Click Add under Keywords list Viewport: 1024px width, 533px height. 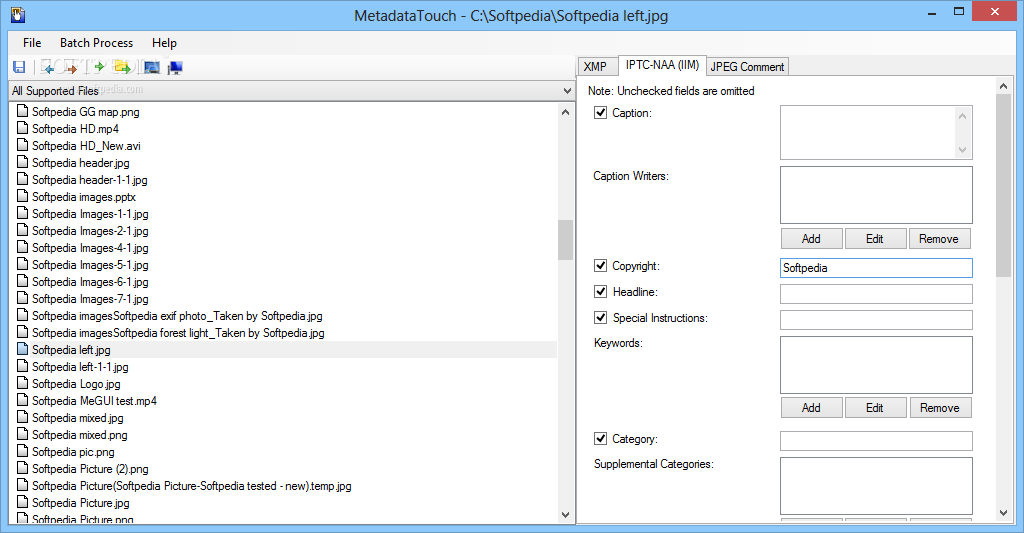[x=811, y=408]
